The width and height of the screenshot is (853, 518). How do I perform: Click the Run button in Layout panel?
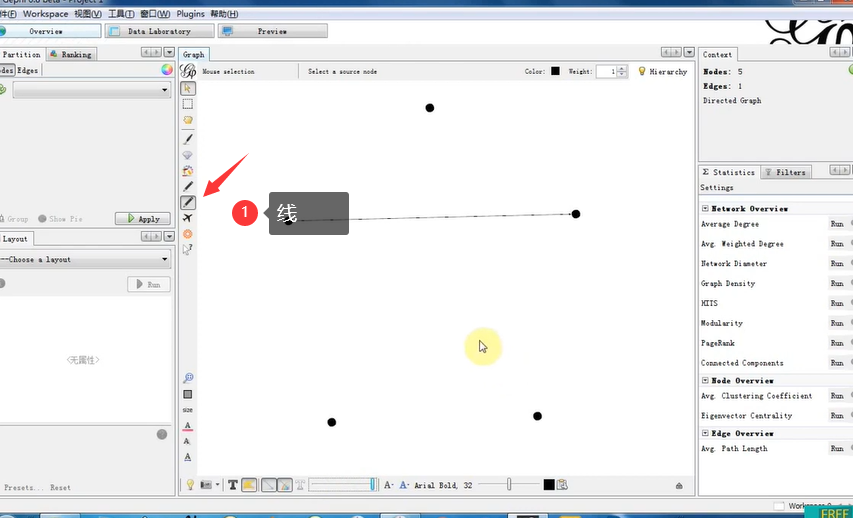point(149,284)
